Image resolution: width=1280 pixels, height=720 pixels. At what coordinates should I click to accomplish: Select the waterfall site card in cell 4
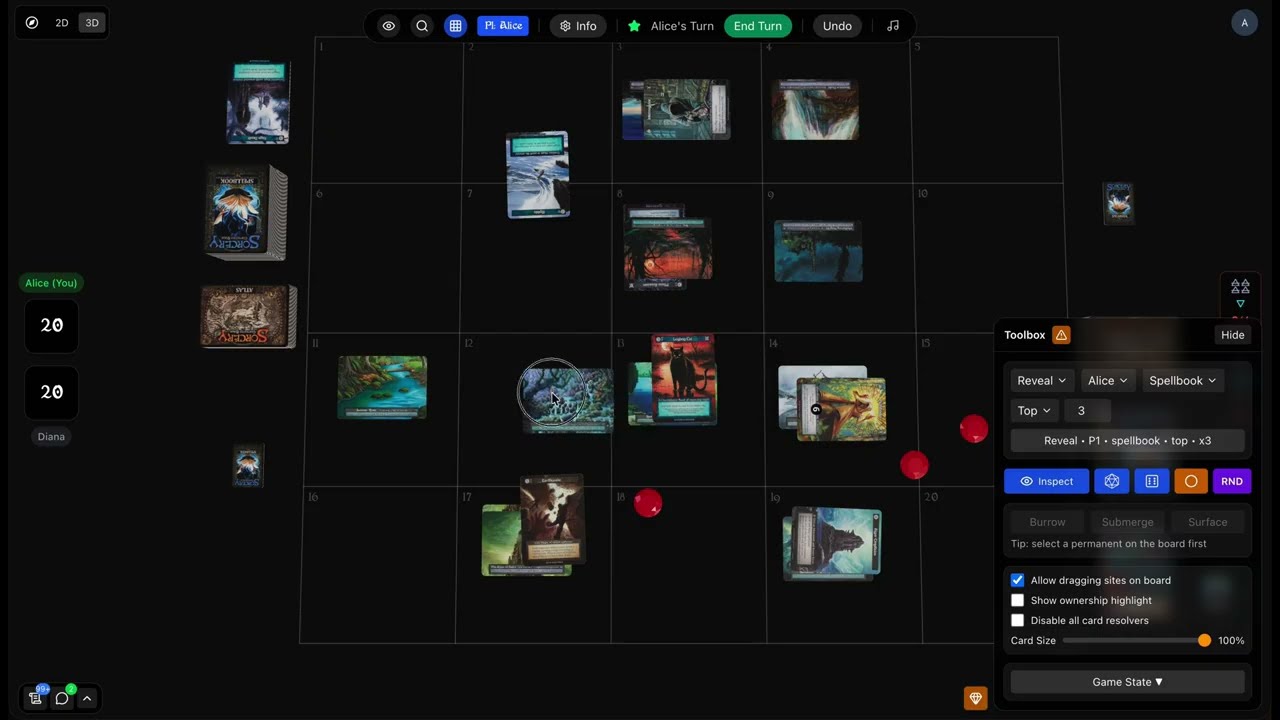(x=815, y=110)
